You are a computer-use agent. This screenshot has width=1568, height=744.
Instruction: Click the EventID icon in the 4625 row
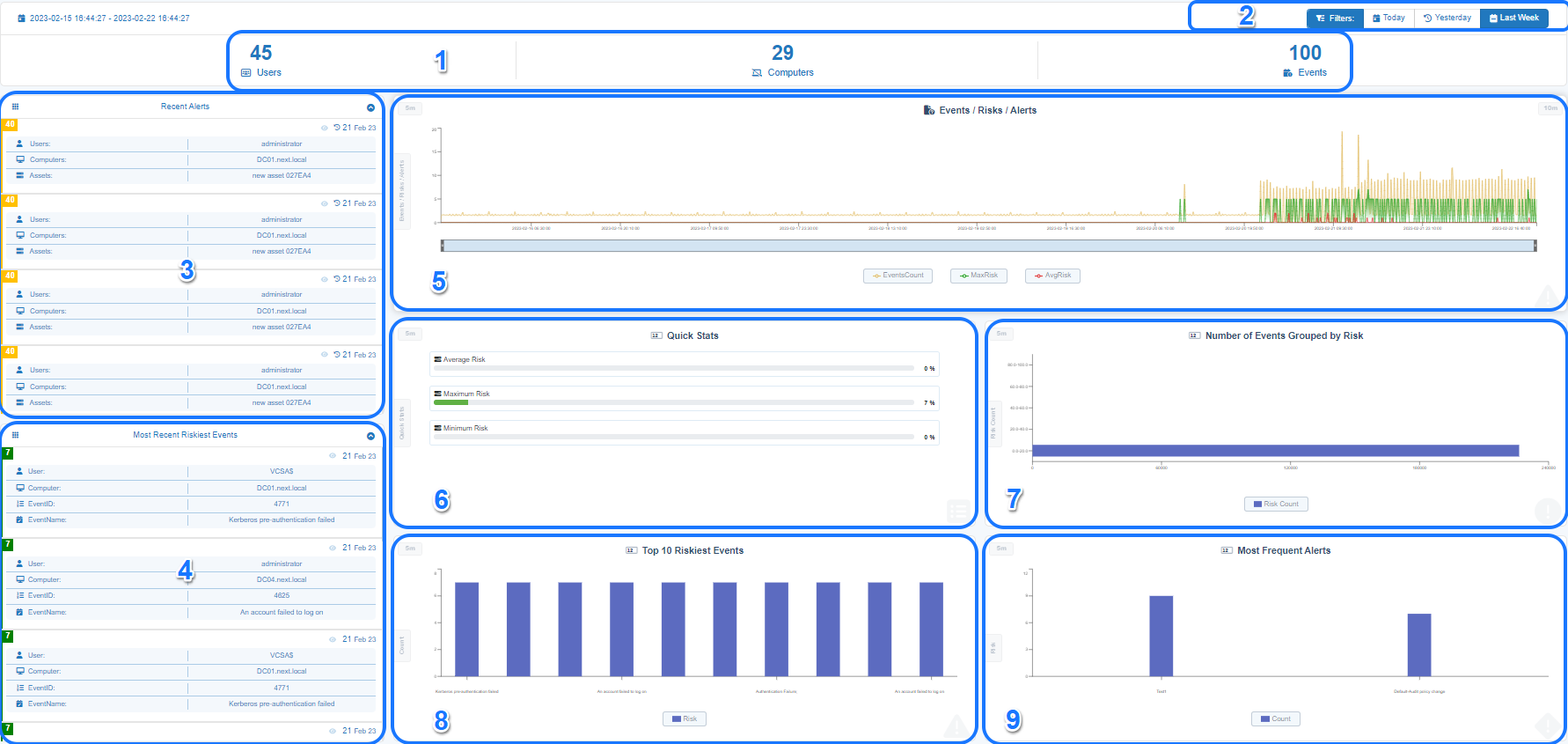[x=20, y=595]
